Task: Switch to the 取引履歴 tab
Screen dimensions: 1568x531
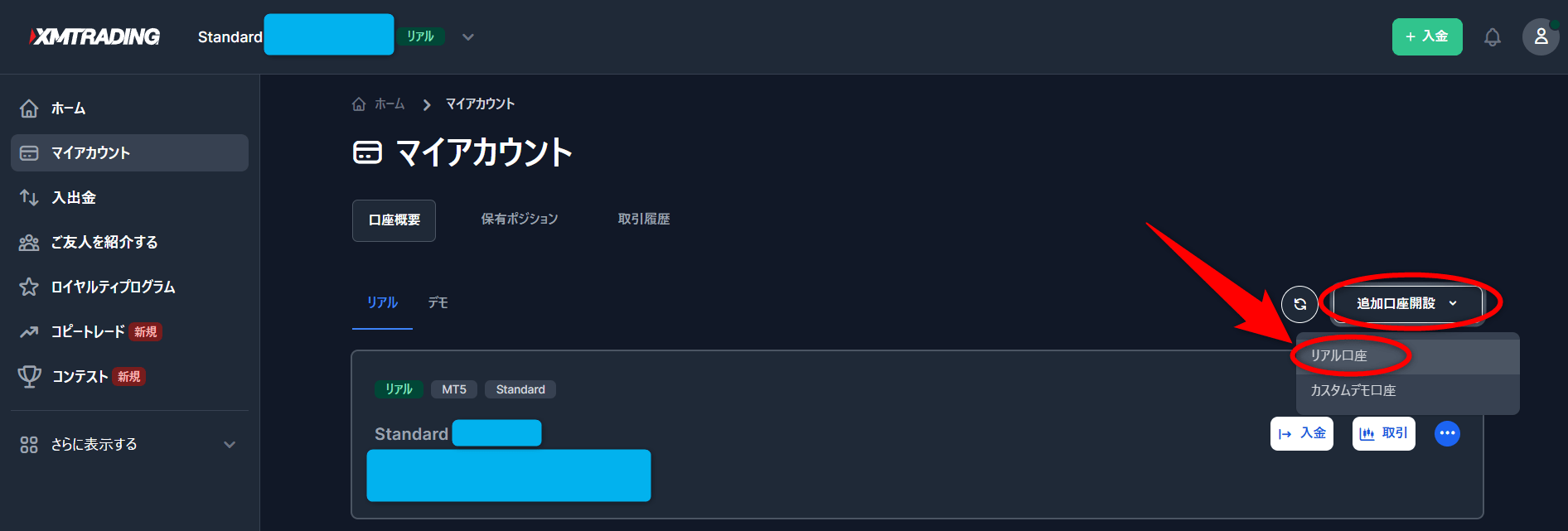Action: [x=644, y=220]
